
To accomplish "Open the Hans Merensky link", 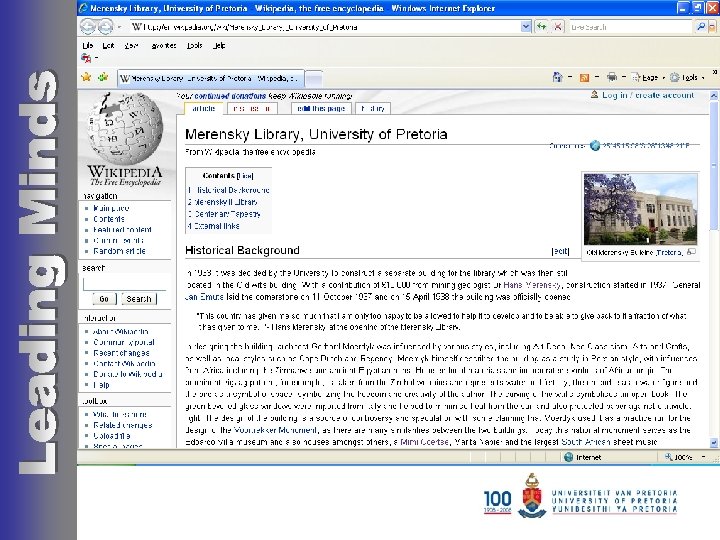I will 532,285.
